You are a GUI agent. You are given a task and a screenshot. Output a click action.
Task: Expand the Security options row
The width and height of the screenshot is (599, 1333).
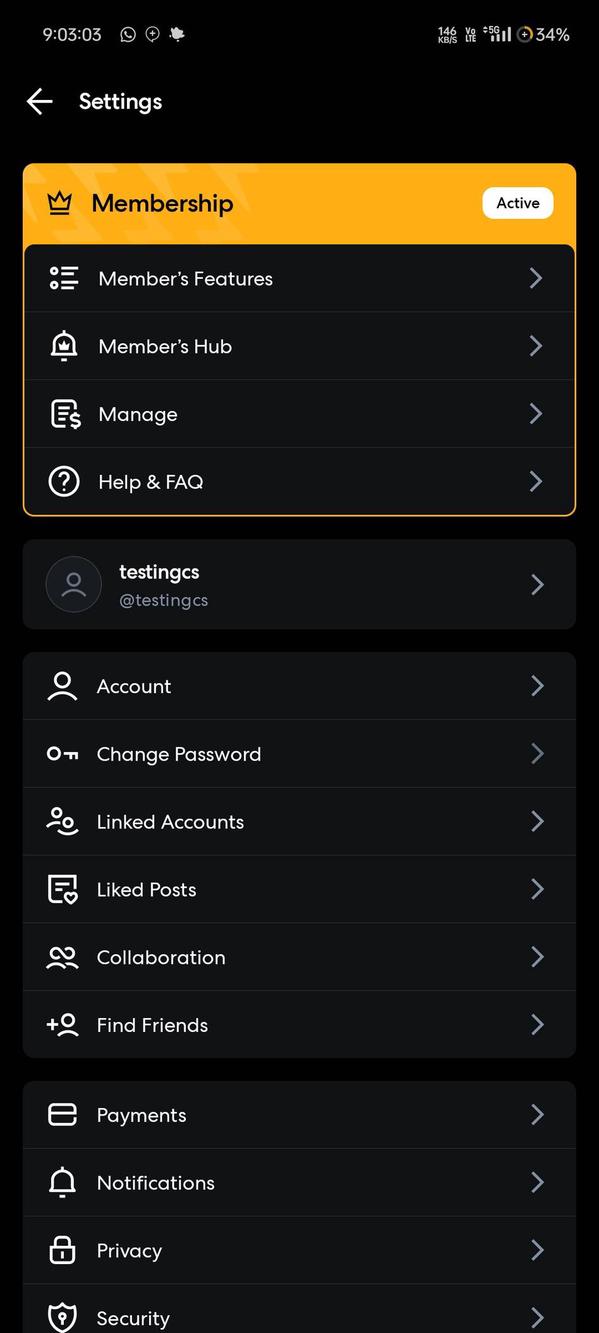point(299,1314)
